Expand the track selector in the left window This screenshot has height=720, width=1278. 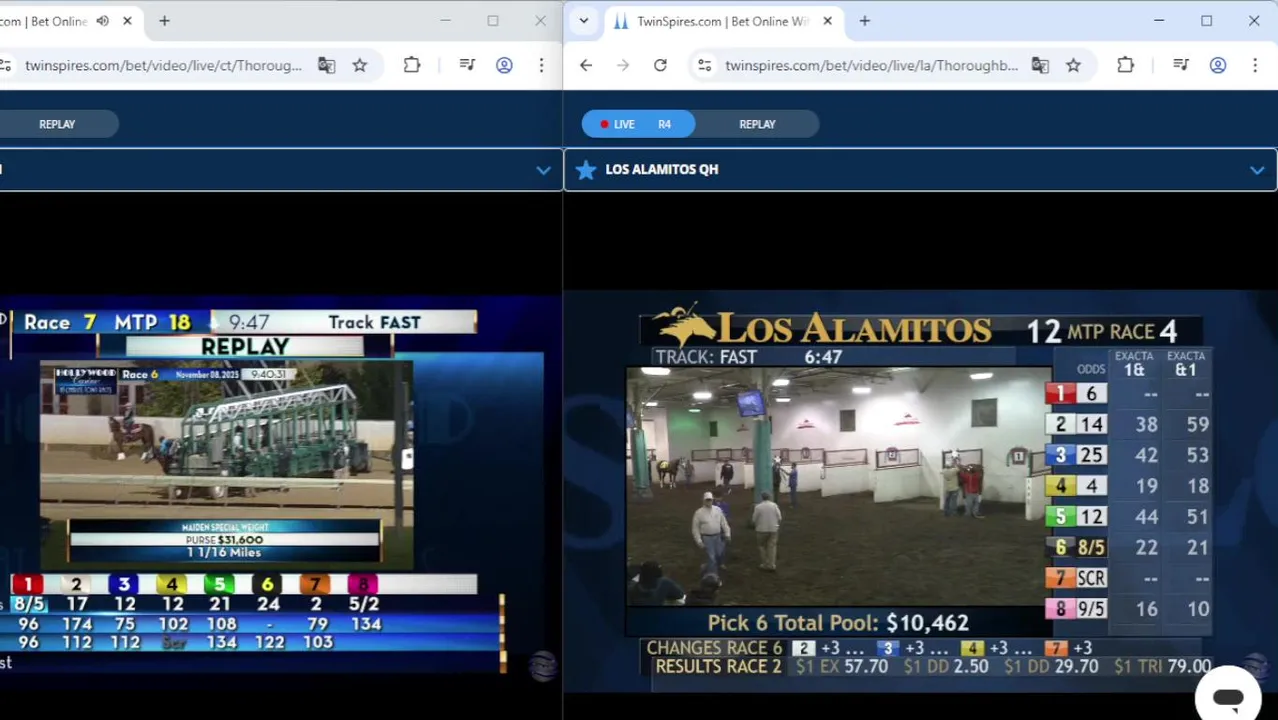(543, 170)
